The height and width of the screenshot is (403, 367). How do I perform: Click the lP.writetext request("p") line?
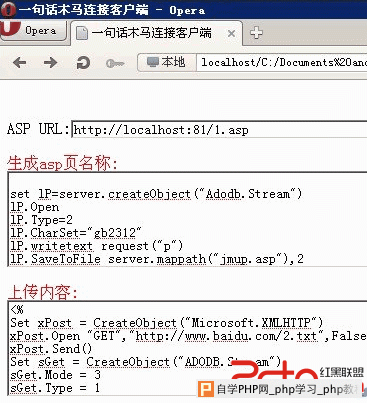point(97,246)
